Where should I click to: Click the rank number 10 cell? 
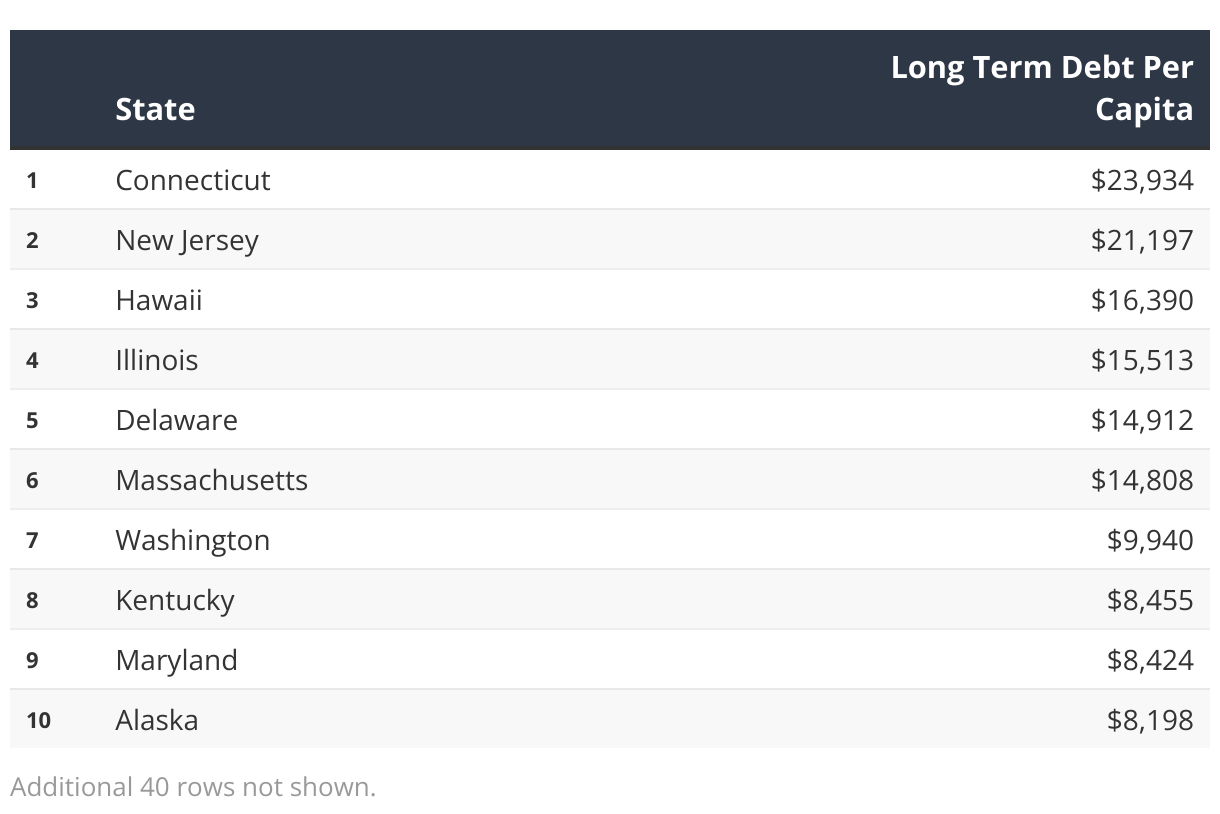click(39, 720)
